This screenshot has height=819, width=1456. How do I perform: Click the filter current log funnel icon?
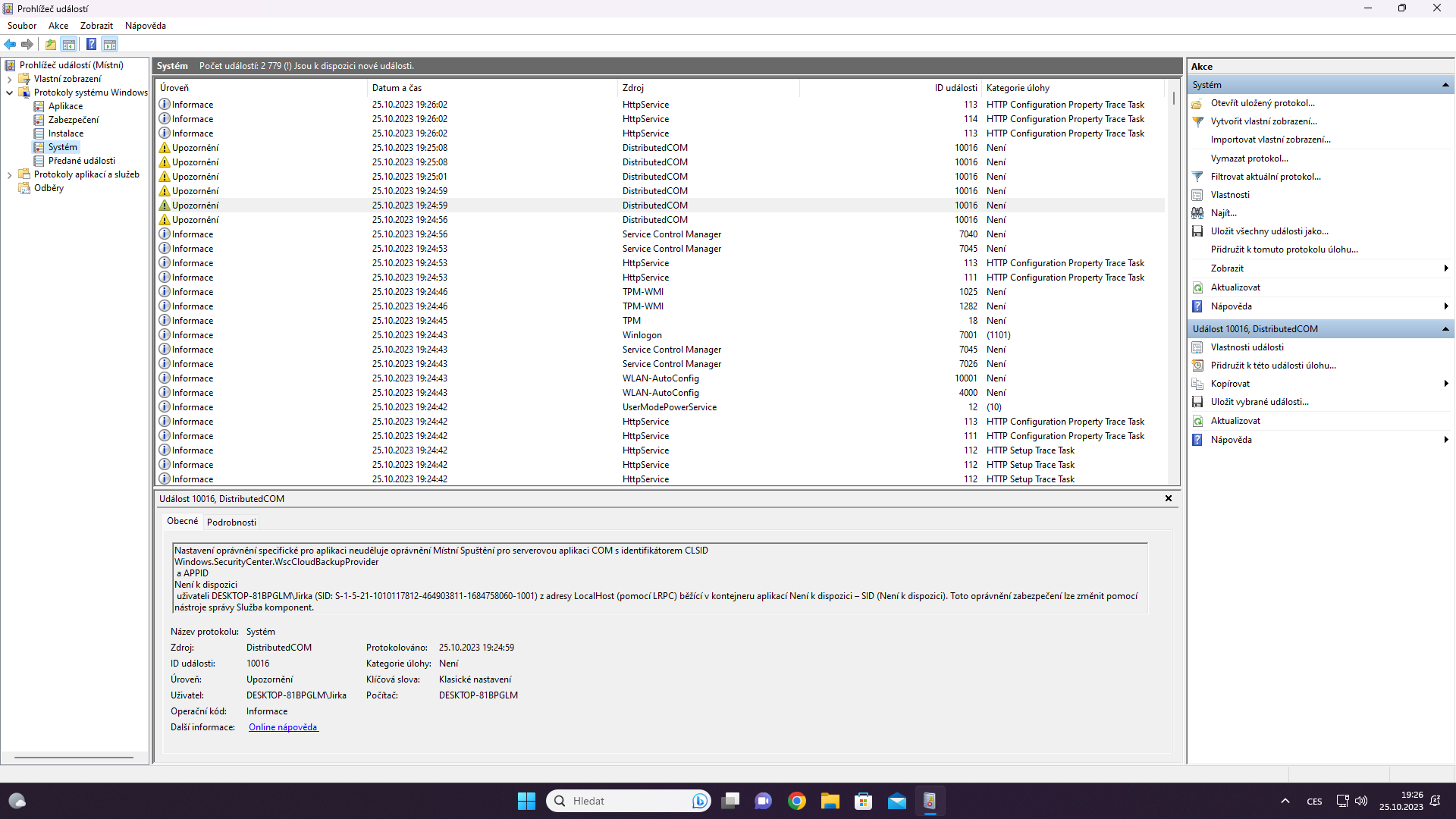pos(1197,177)
